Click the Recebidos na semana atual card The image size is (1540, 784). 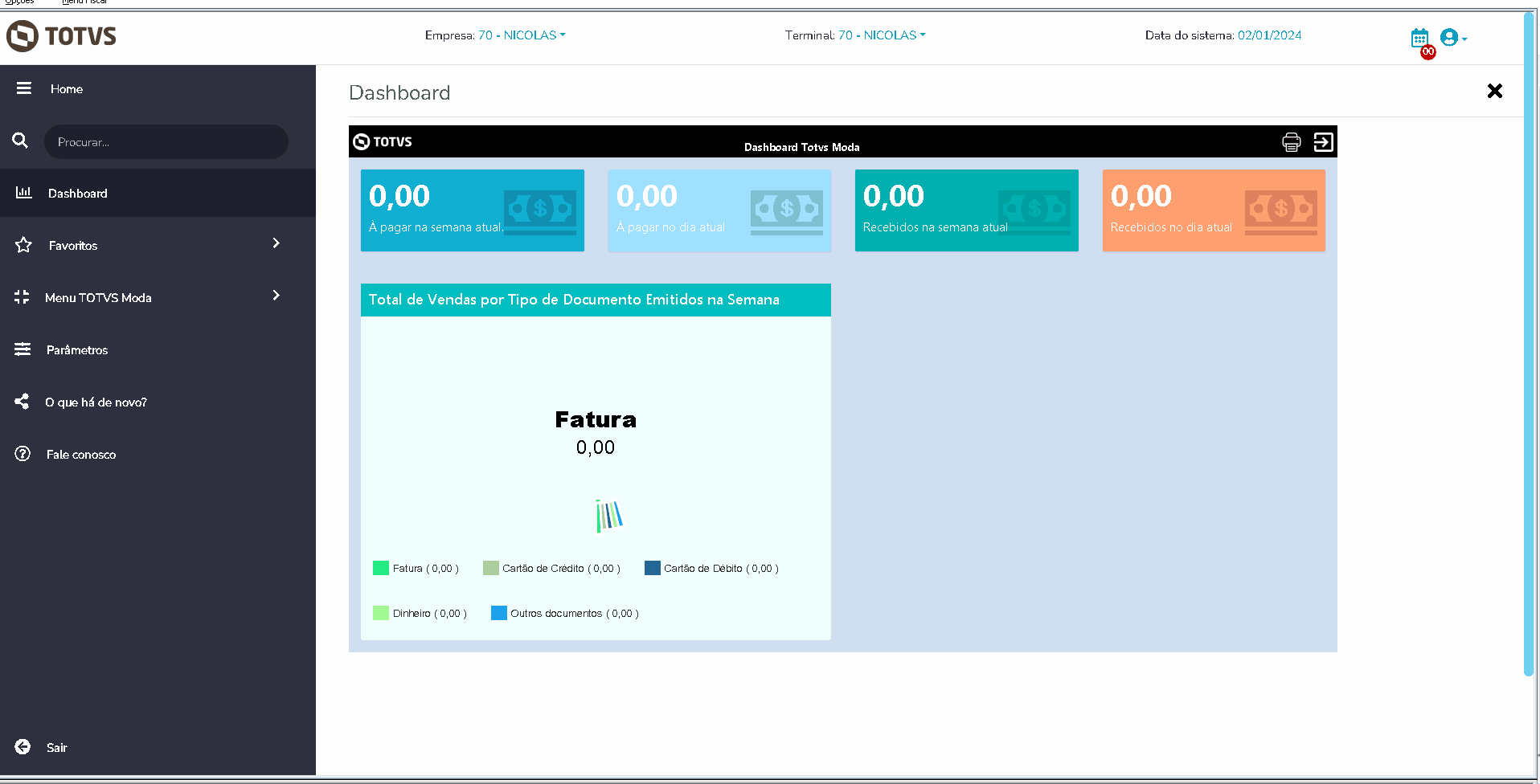click(x=967, y=210)
